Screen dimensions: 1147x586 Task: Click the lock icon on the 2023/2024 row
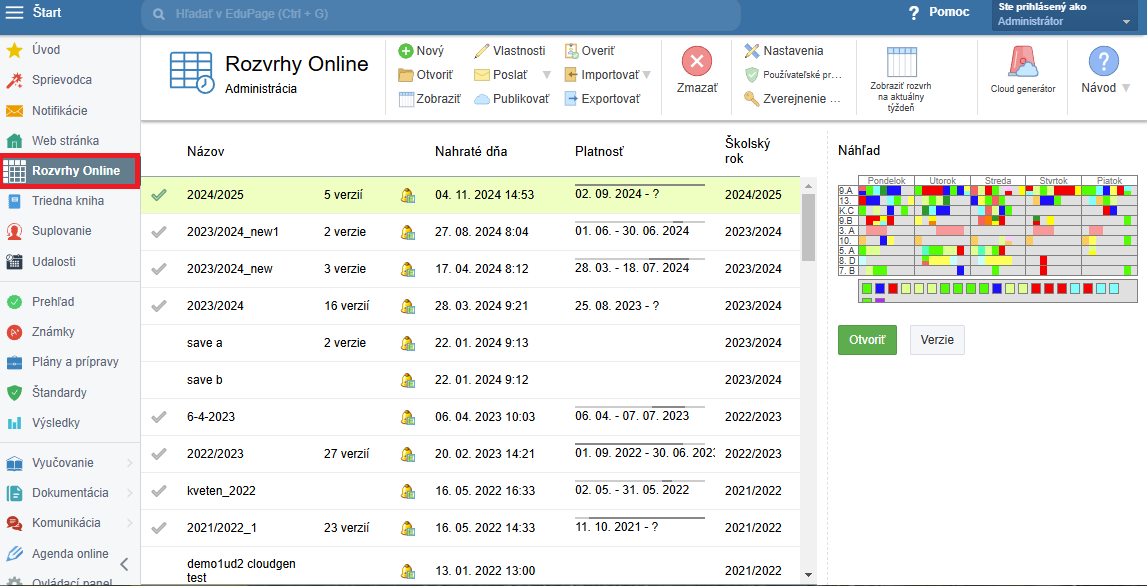pos(408,306)
